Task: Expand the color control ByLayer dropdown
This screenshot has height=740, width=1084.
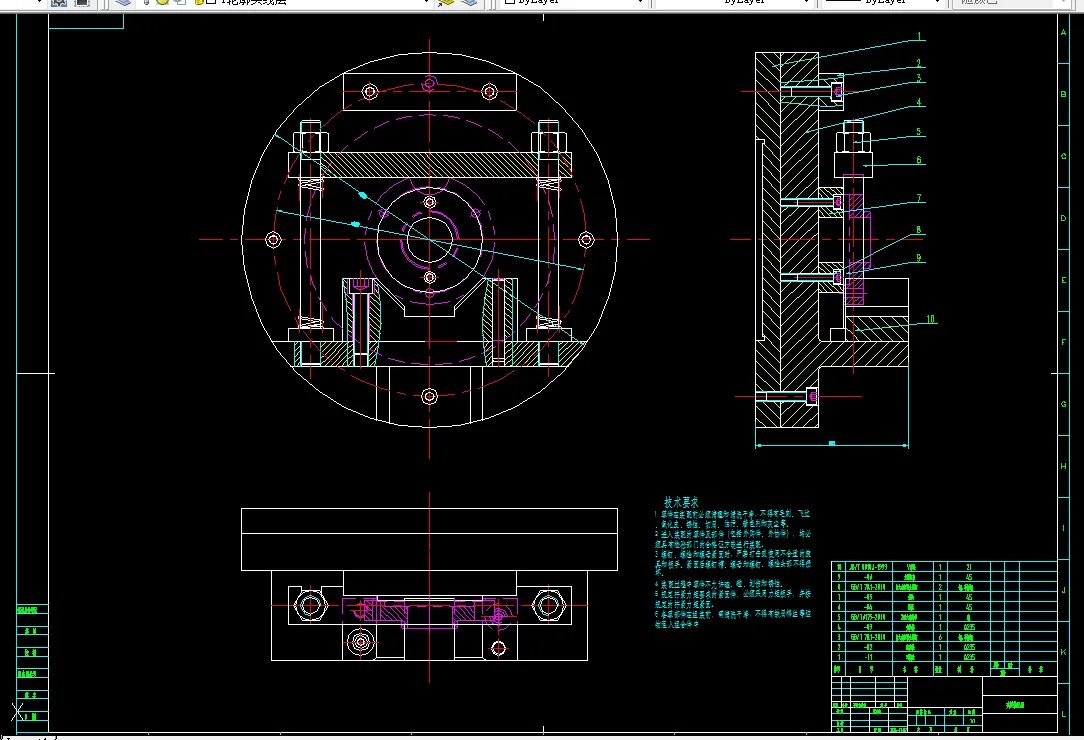Action: tap(640, 2)
